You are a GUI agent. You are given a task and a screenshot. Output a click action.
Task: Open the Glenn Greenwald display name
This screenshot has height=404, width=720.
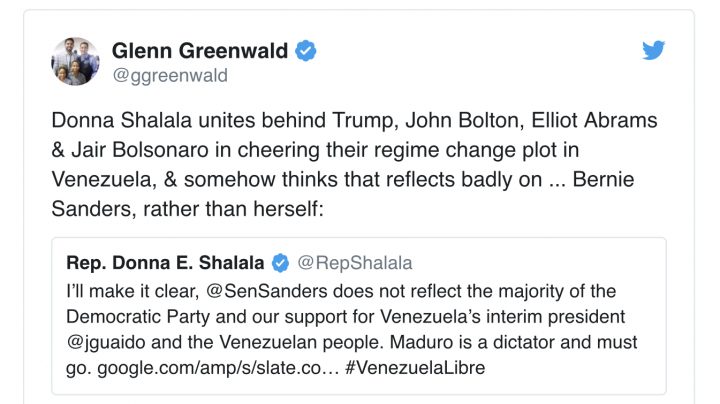200,51
